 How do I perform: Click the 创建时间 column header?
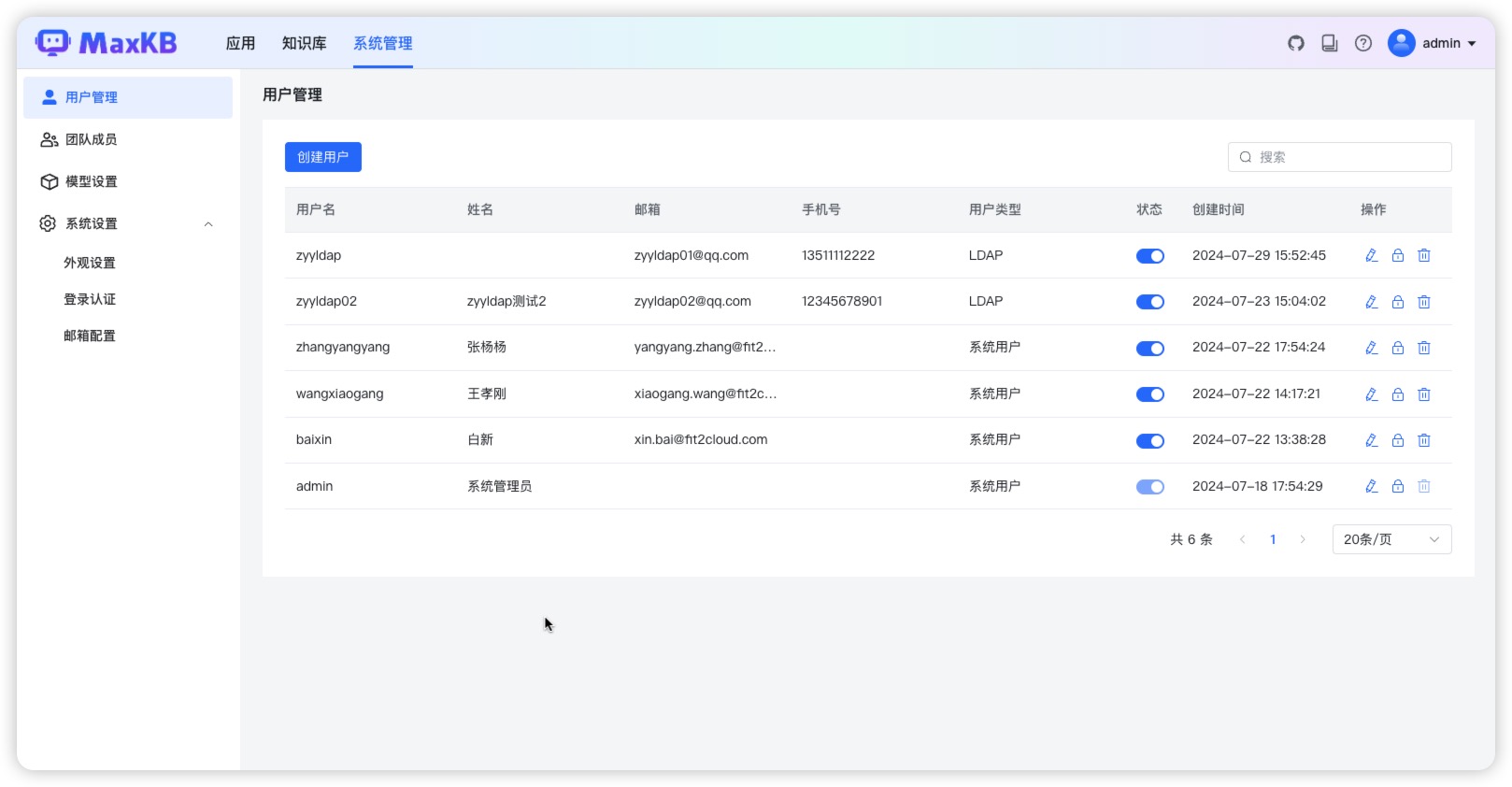point(1219,209)
